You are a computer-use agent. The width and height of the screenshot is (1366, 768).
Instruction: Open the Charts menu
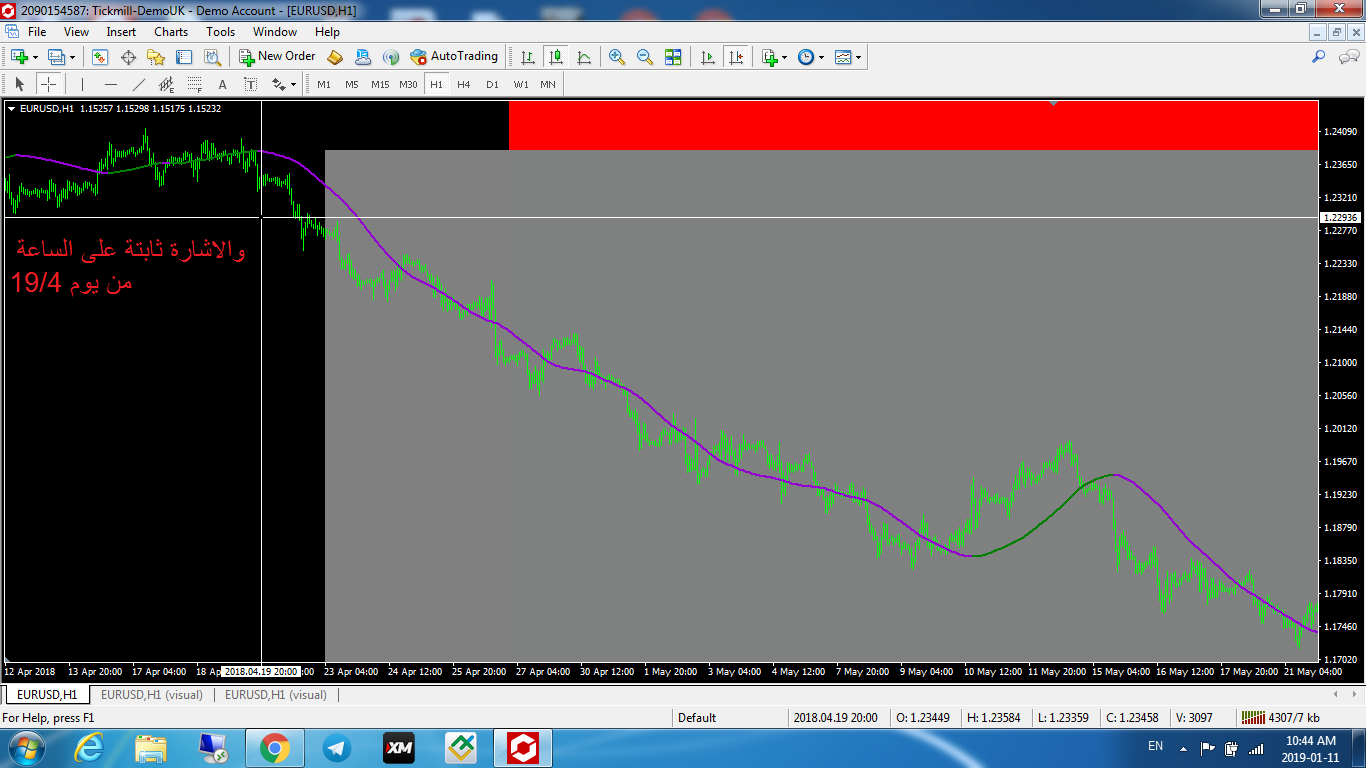pos(171,32)
